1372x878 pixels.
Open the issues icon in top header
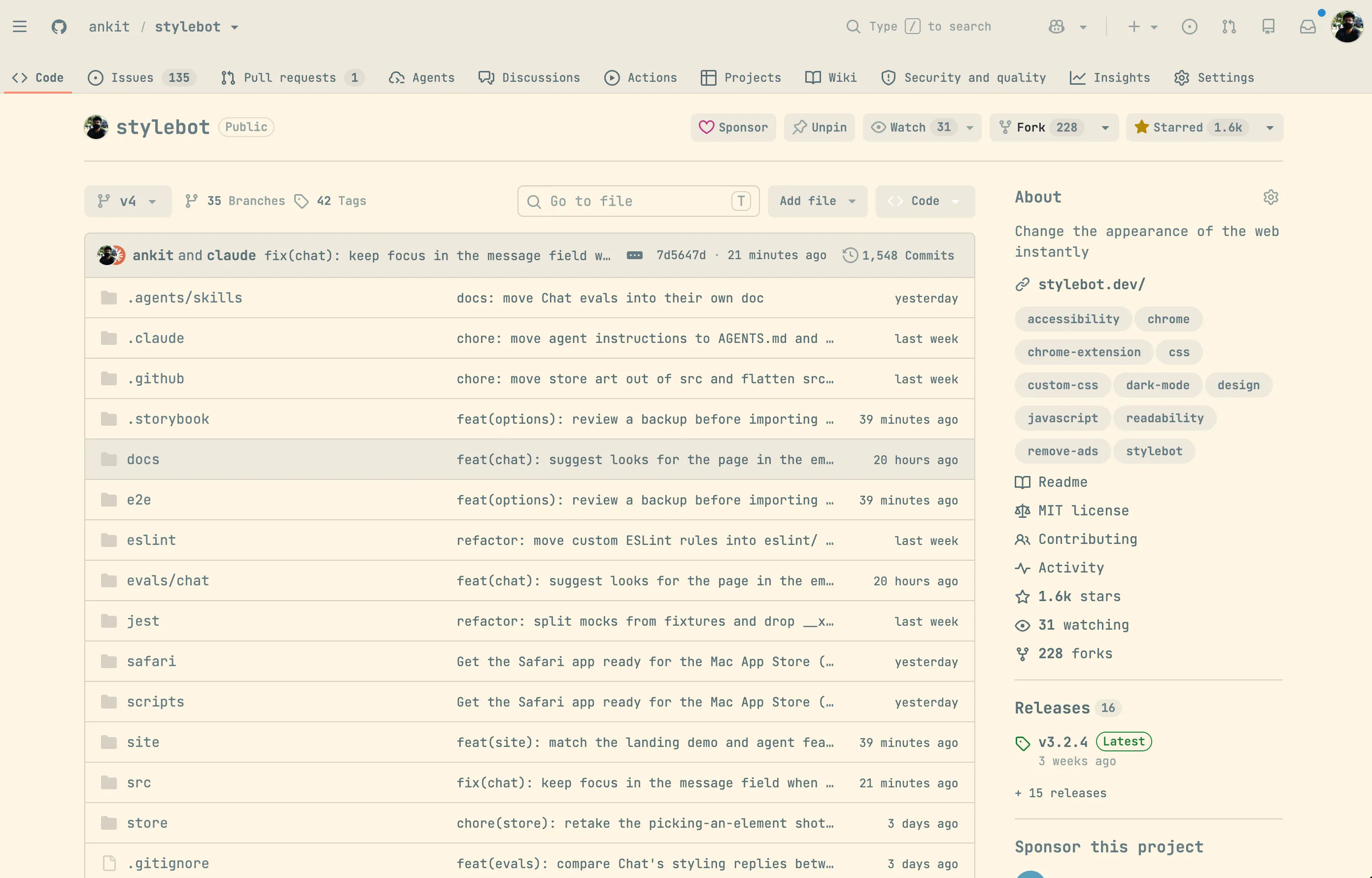[x=1189, y=27]
